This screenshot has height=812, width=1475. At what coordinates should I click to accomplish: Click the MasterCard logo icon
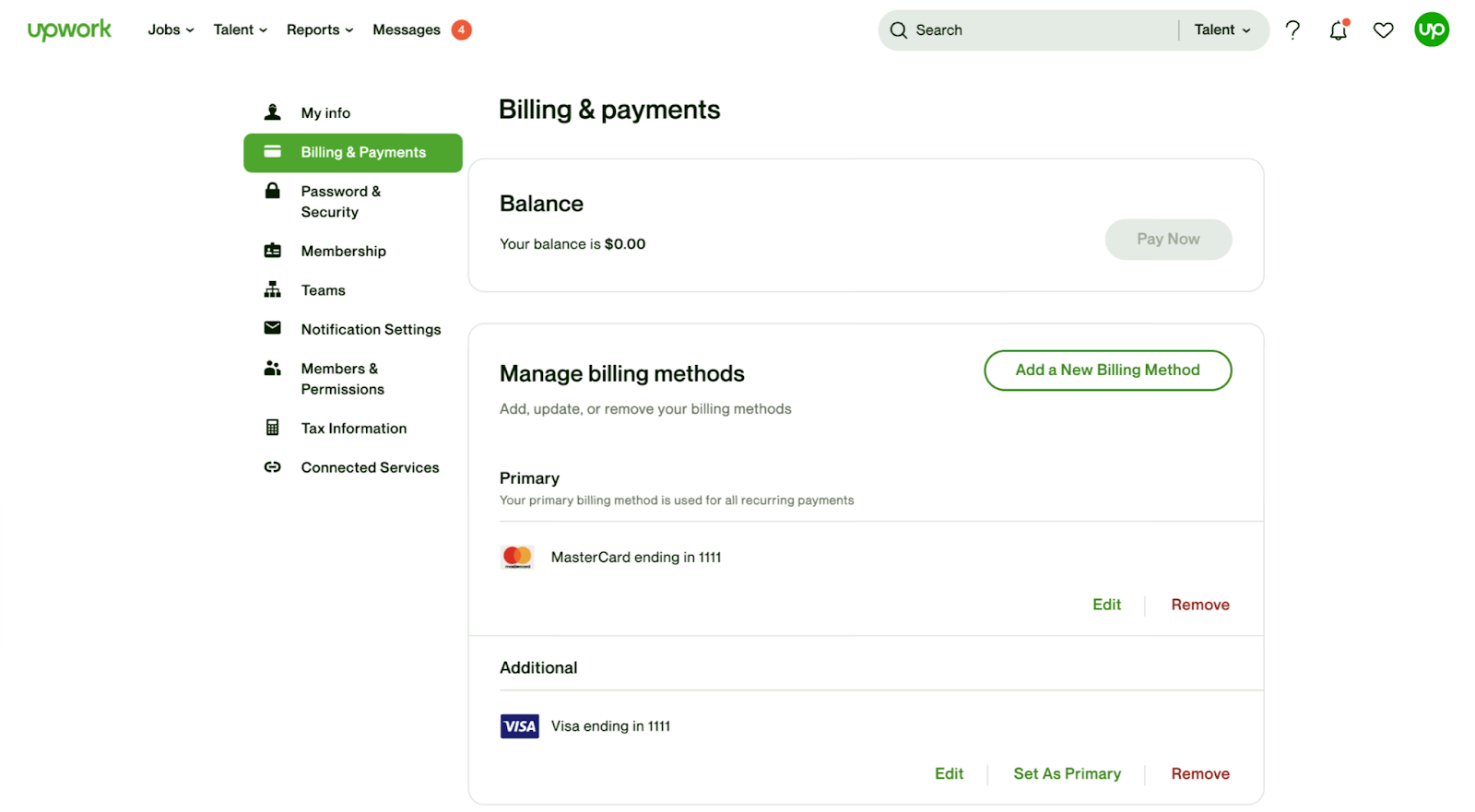(x=517, y=557)
